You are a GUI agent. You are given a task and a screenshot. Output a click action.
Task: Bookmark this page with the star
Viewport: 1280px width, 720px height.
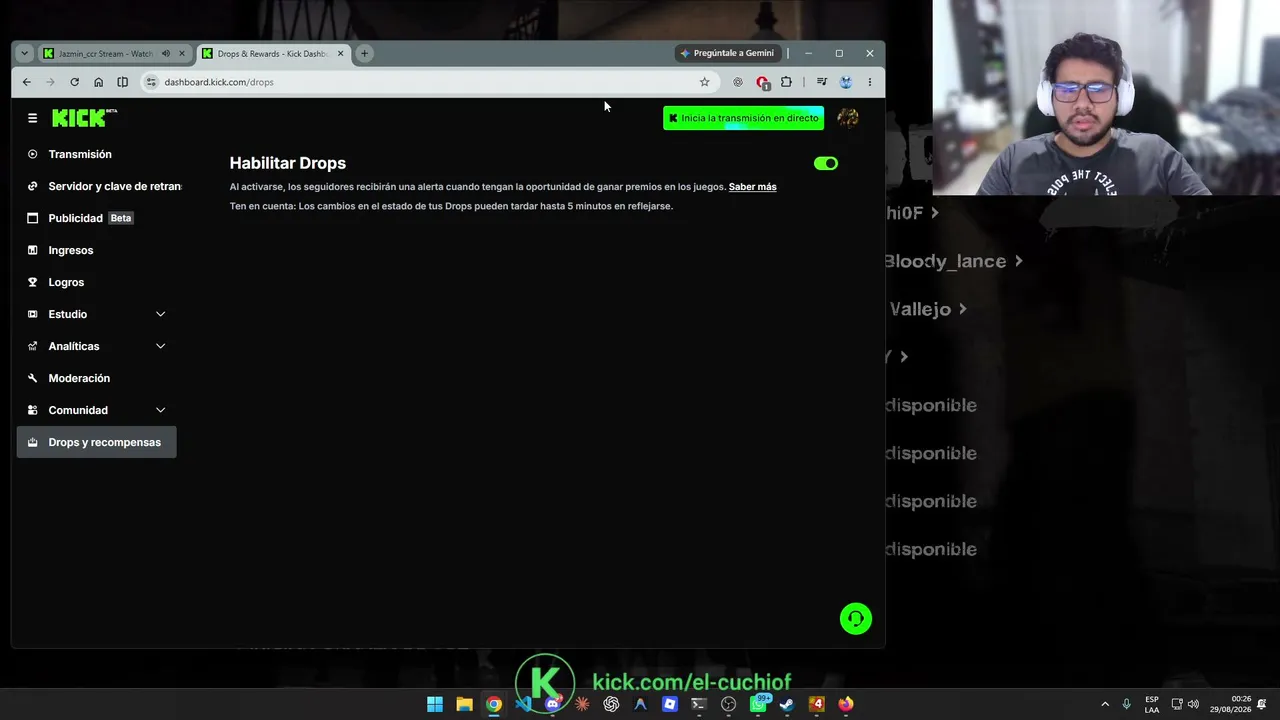coord(704,82)
